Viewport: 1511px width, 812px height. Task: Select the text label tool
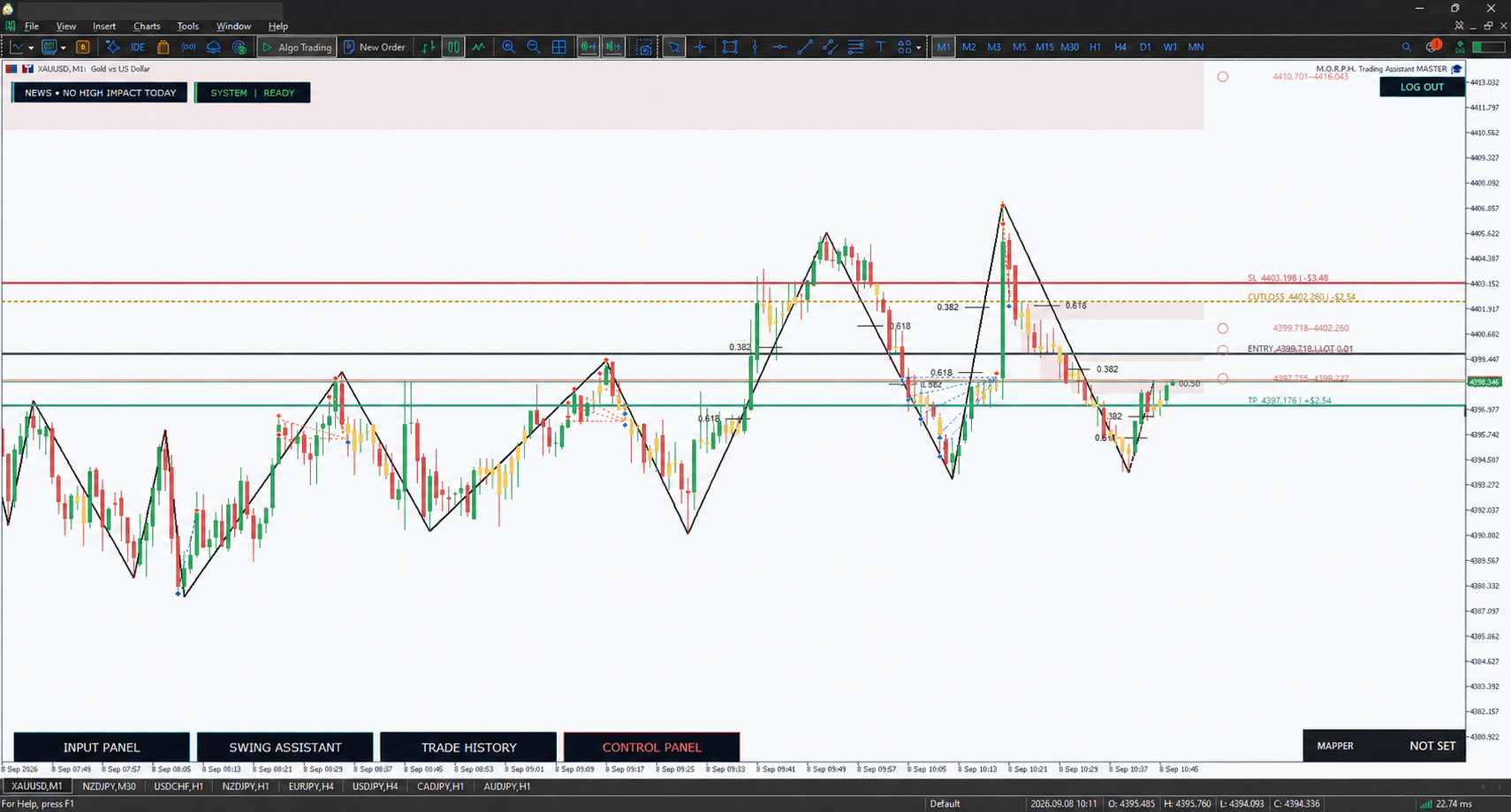pyautogui.click(x=881, y=47)
